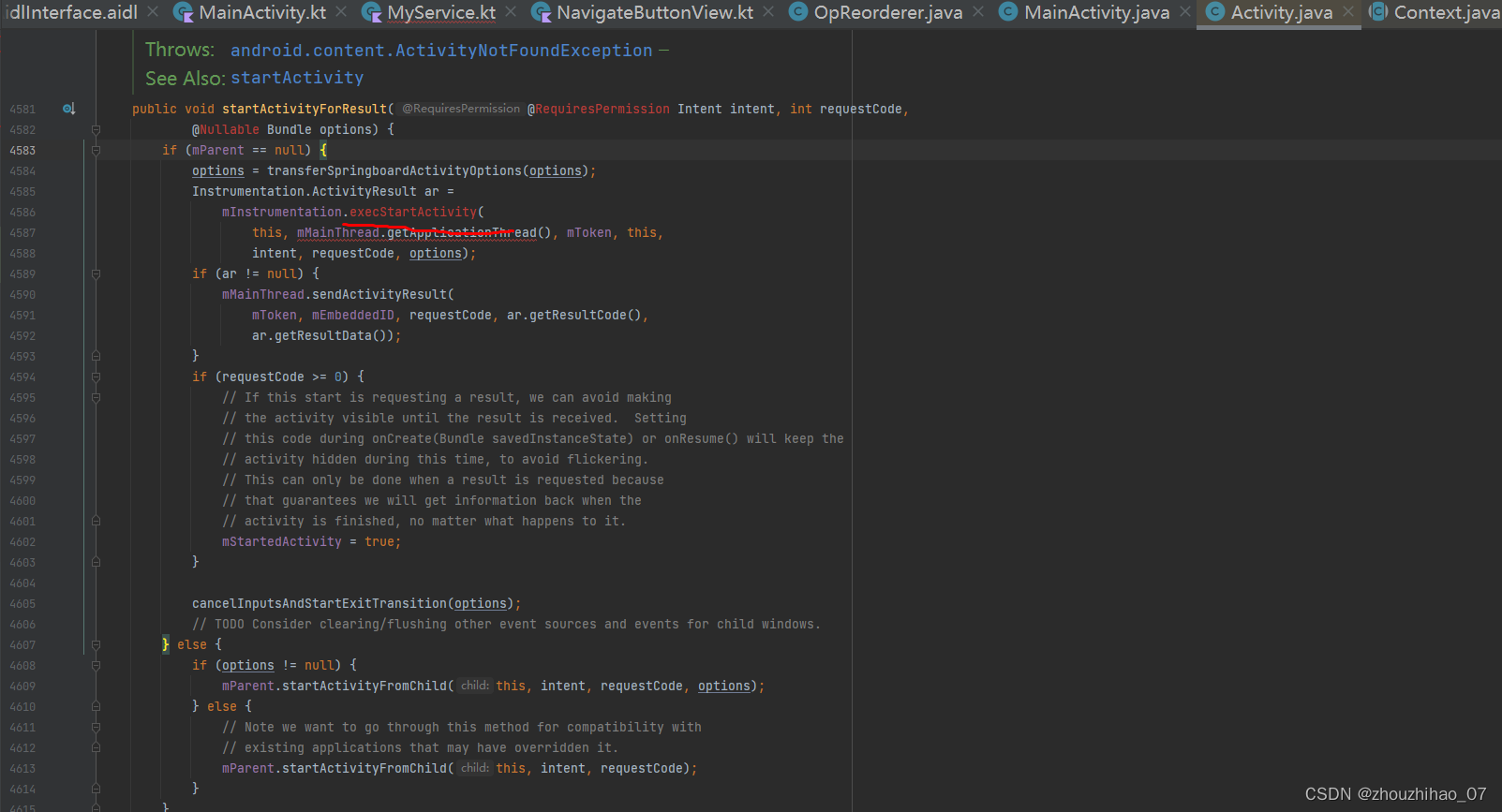The width and height of the screenshot is (1502, 812).
Task: Click the child: hint on line 4609
Action: pyautogui.click(x=475, y=686)
